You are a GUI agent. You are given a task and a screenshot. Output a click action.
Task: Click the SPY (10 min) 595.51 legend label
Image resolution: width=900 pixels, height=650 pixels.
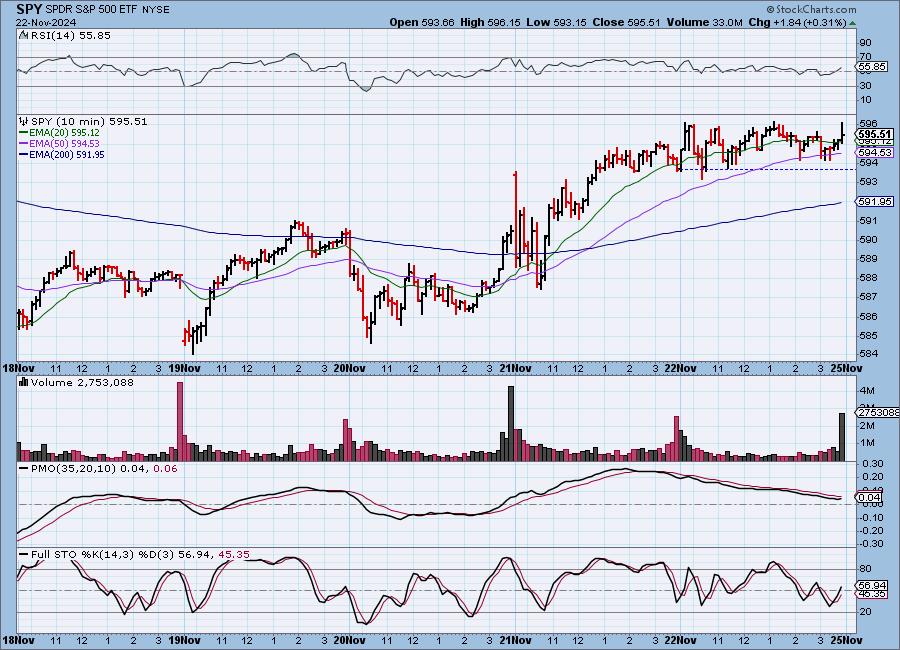(89, 121)
